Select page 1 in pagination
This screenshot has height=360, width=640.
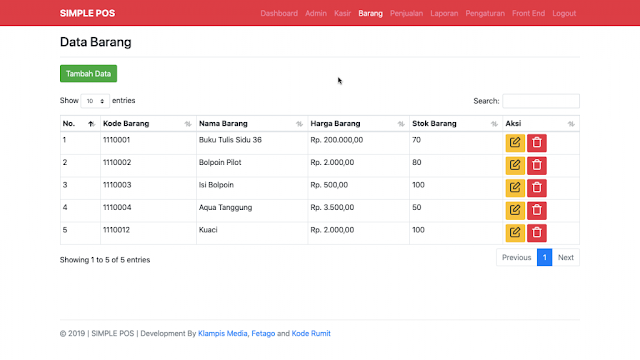click(544, 258)
